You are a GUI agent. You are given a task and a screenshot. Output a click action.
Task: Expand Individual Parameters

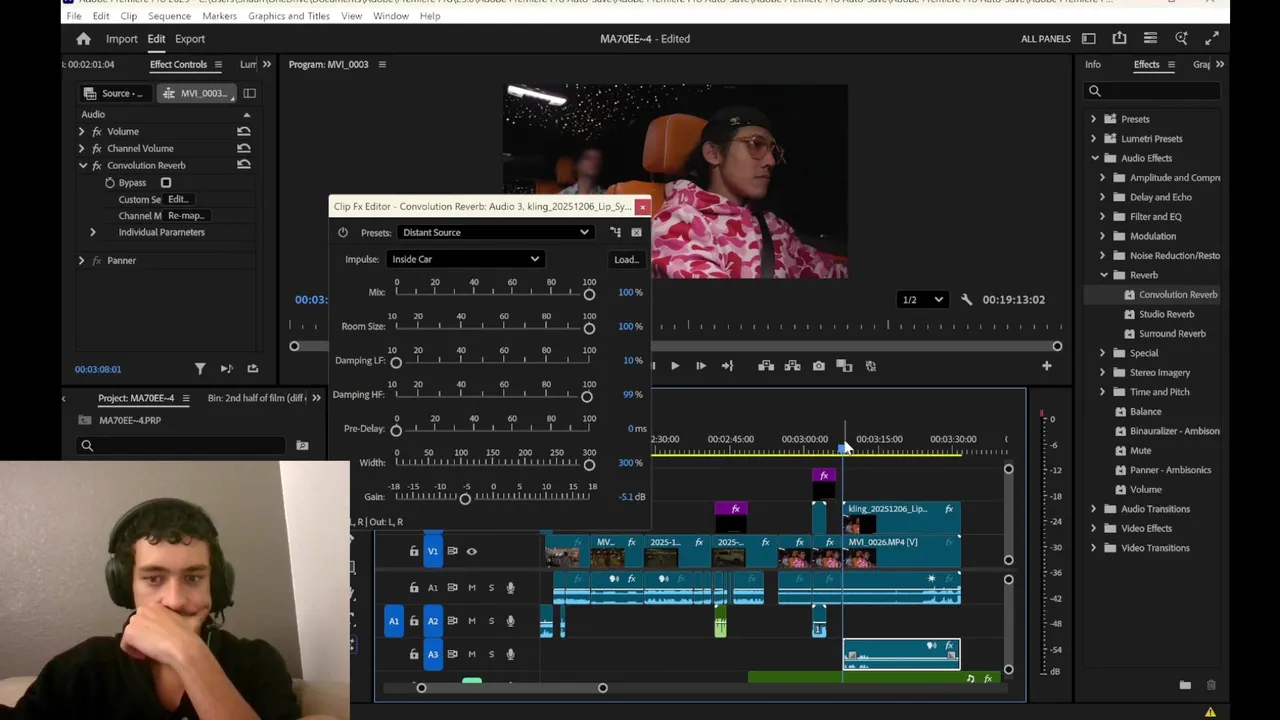(93, 232)
